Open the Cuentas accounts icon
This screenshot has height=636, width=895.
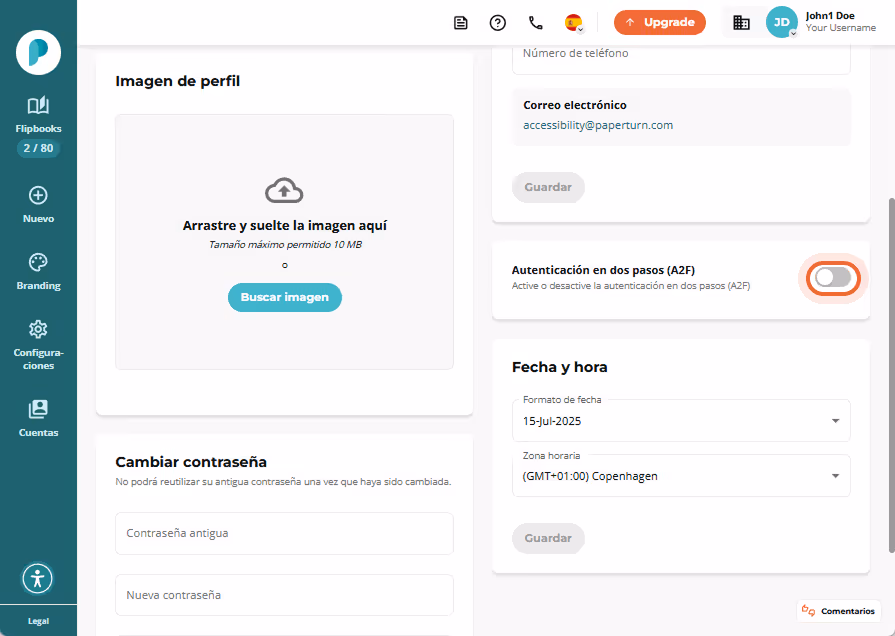38,409
